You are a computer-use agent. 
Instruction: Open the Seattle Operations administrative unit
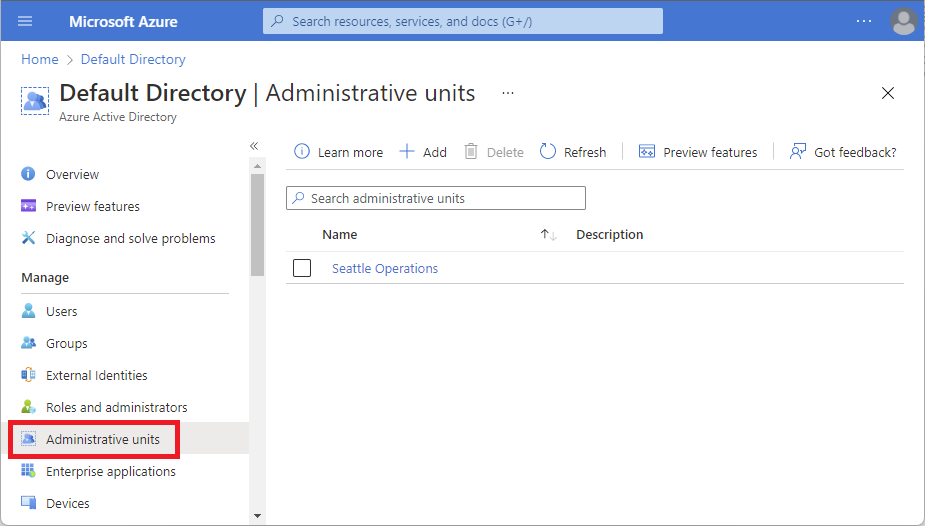[x=385, y=268]
